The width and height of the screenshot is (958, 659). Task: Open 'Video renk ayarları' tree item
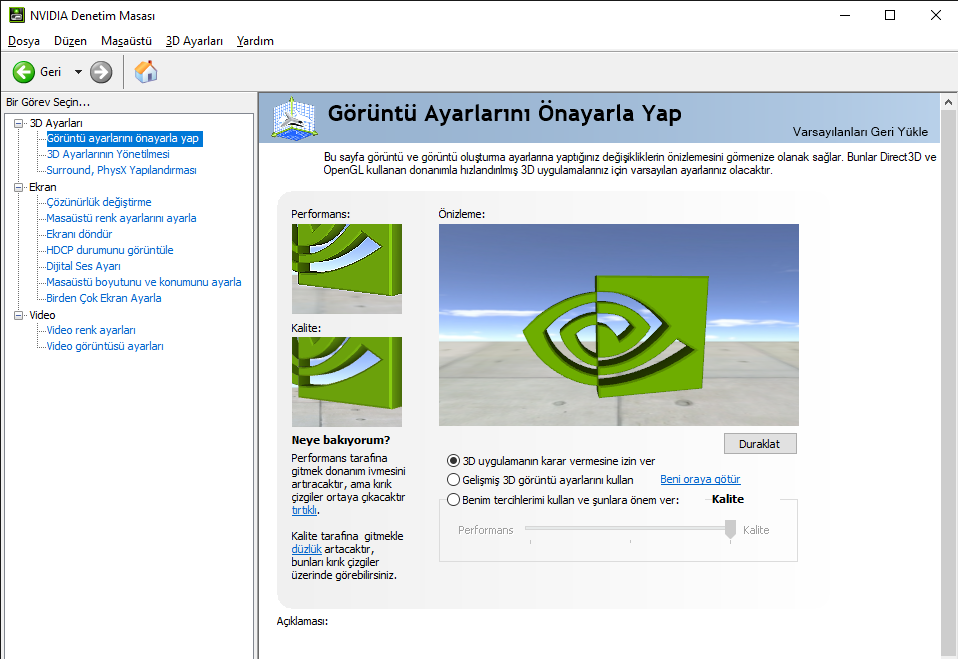(91, 330)
